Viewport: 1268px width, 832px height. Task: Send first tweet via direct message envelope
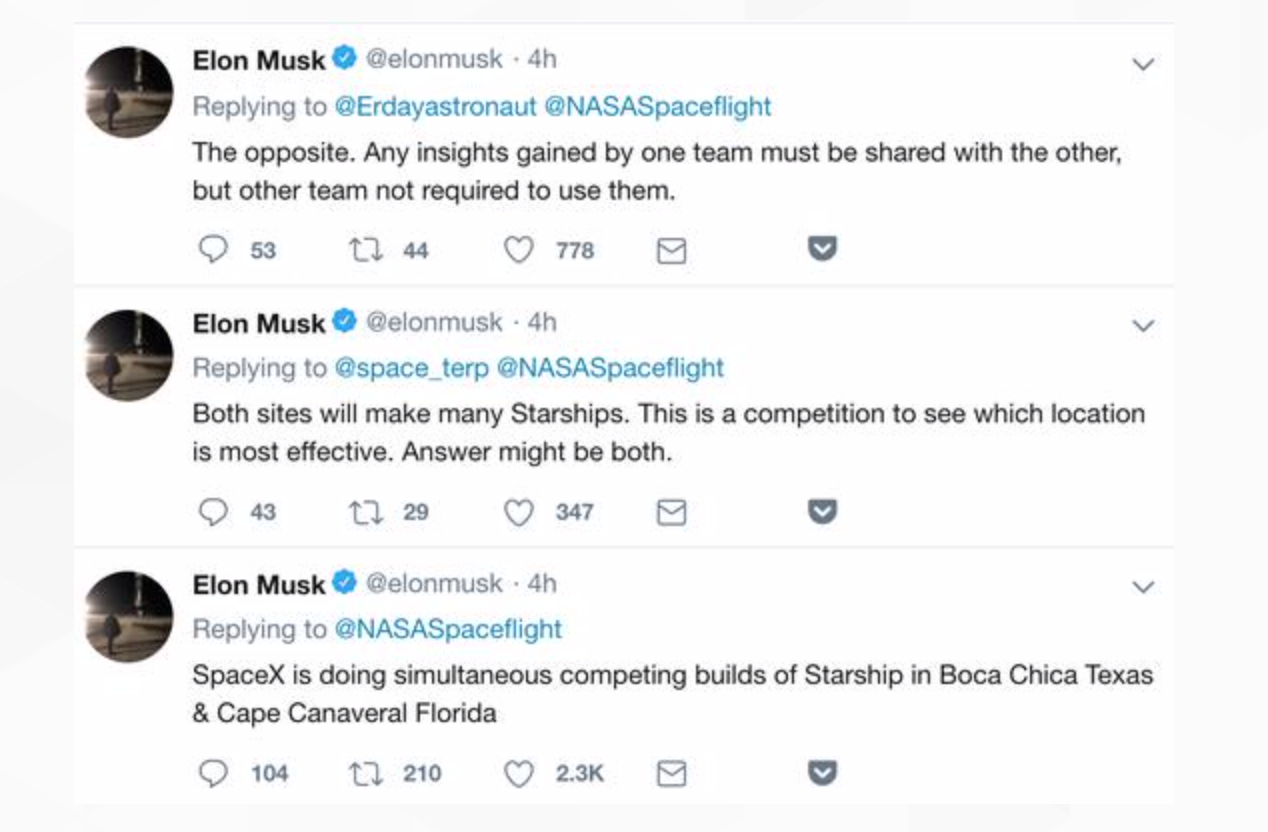click(672, 250)
